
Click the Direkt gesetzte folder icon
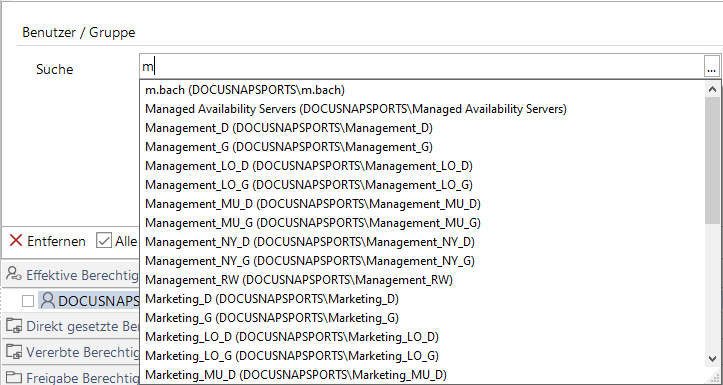(14, 326)
